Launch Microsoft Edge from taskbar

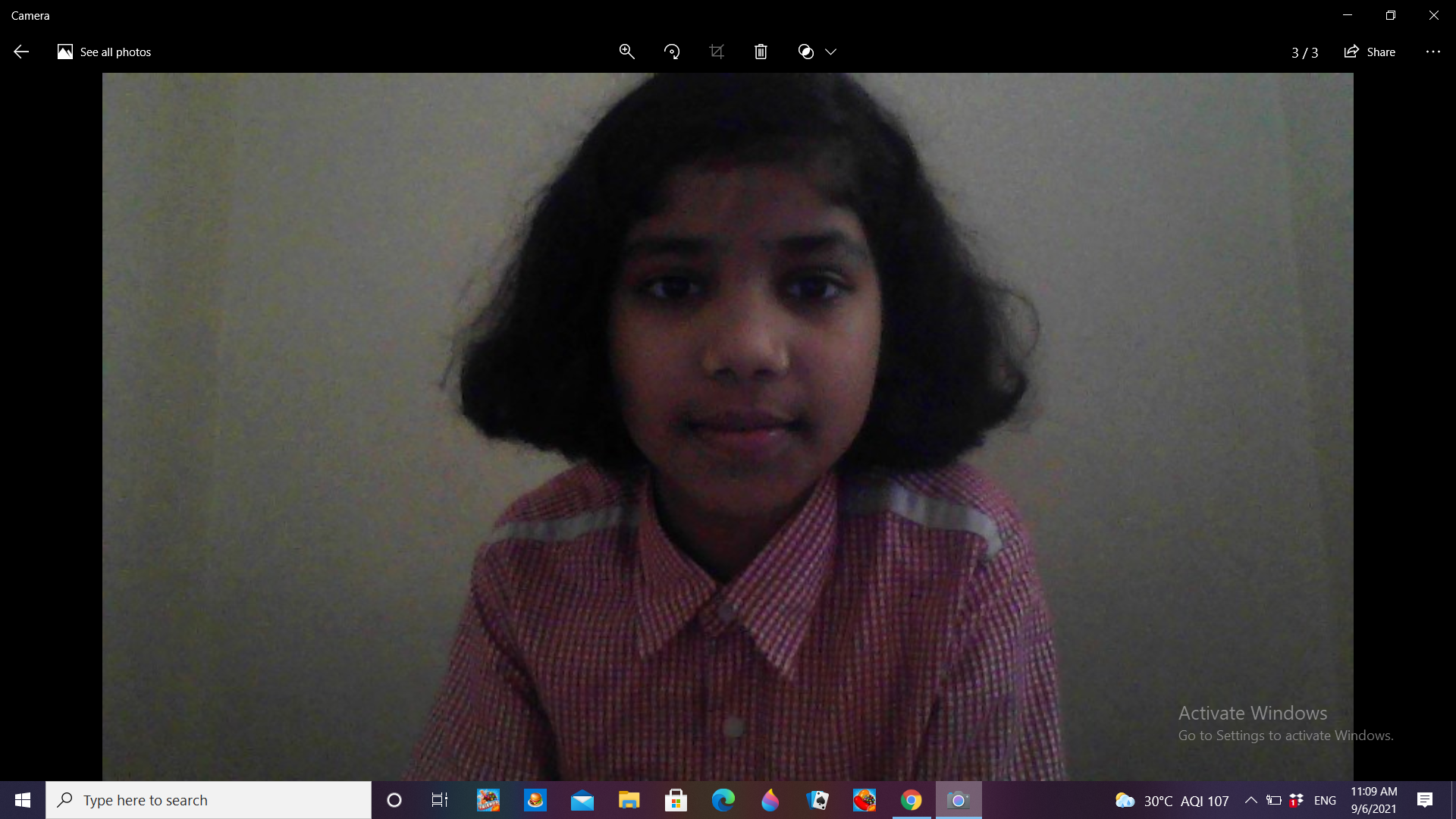[x=723, y=800]
